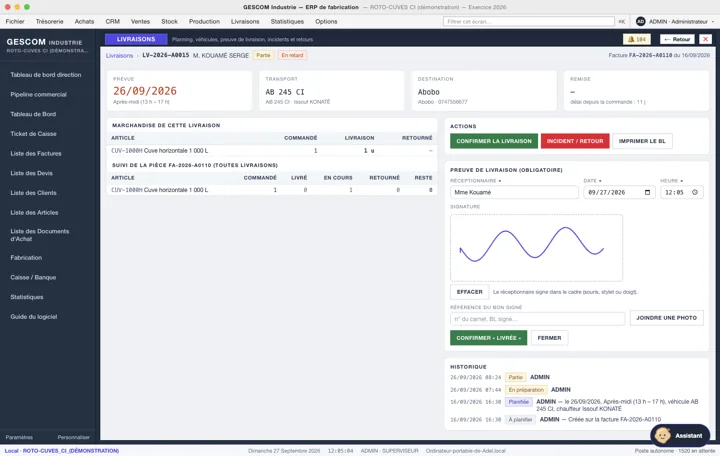720x456 pixels.
Task: Click the En préparation history badge
Action: click(526, 390)
